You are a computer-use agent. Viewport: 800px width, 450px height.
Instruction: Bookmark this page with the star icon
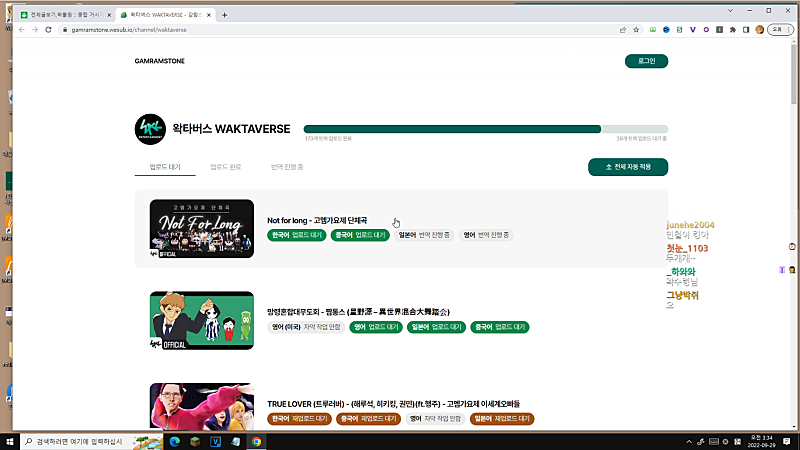pyautogui.click(x=636, y=30)
